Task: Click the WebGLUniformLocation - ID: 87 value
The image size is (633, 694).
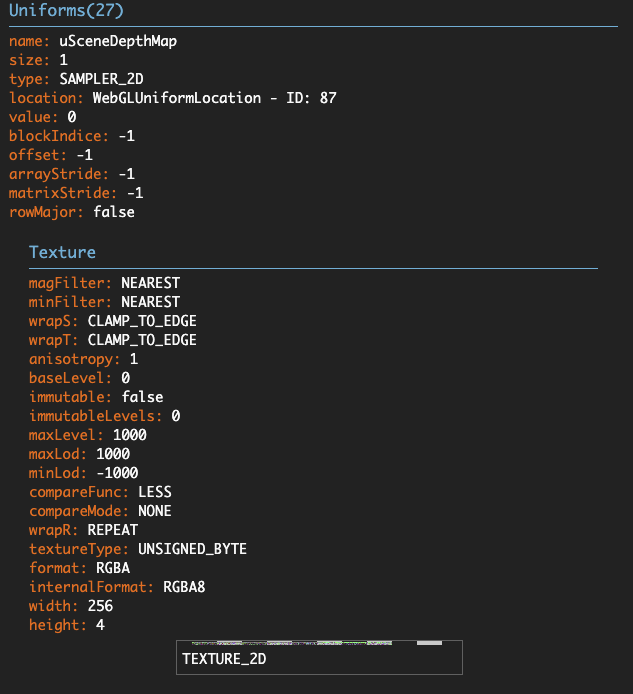Action: click(214, 98)
